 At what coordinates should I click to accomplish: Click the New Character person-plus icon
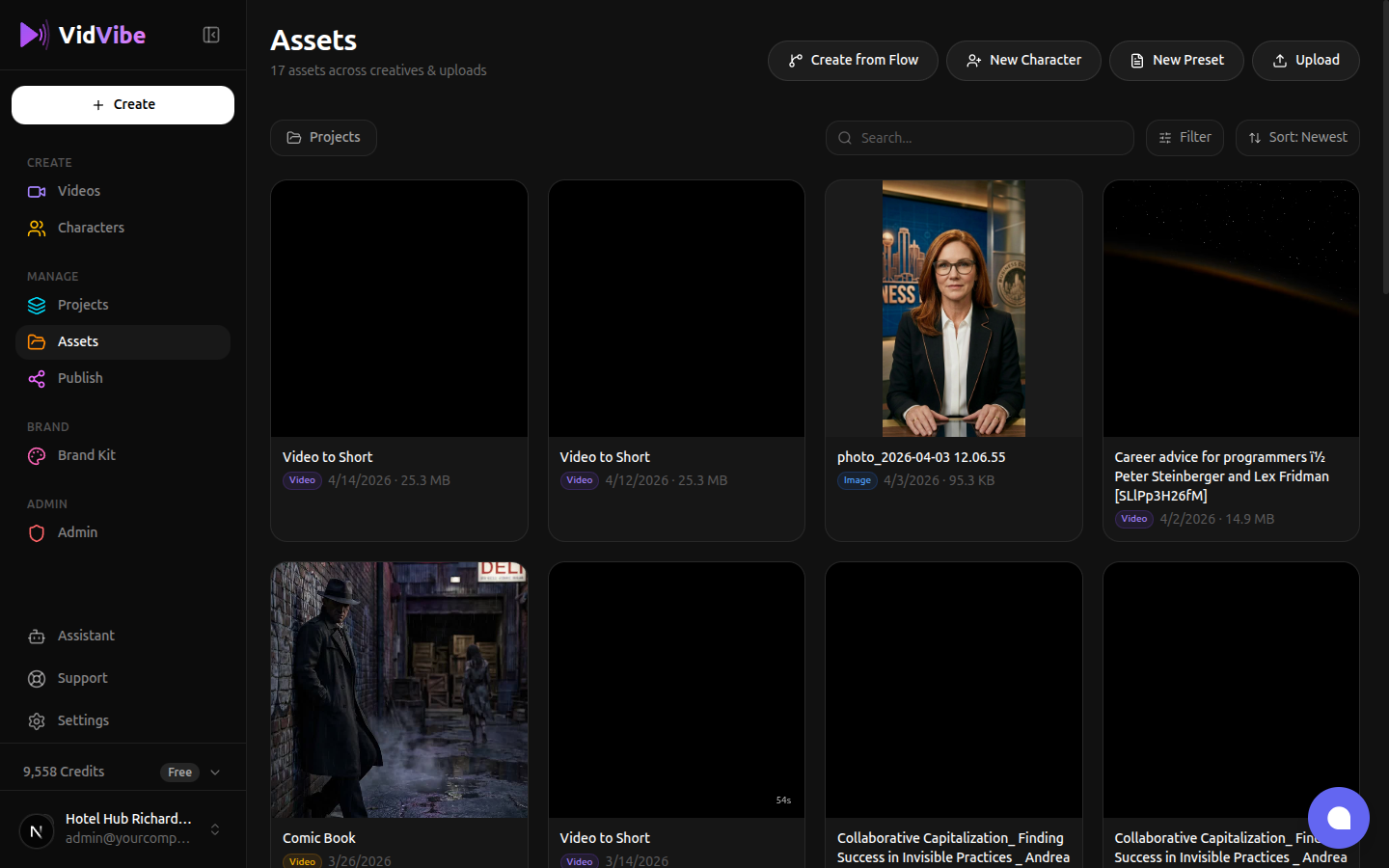coord(974,61)
